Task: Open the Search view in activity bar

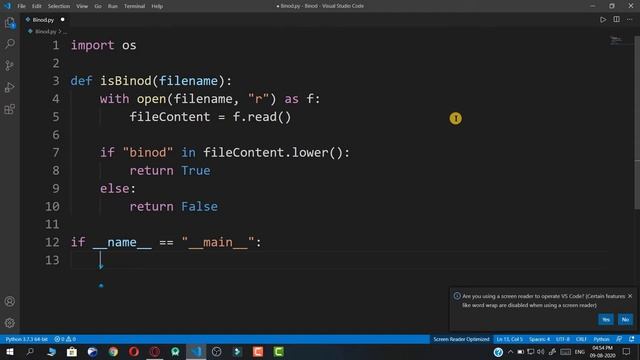Action: point(10,43)
